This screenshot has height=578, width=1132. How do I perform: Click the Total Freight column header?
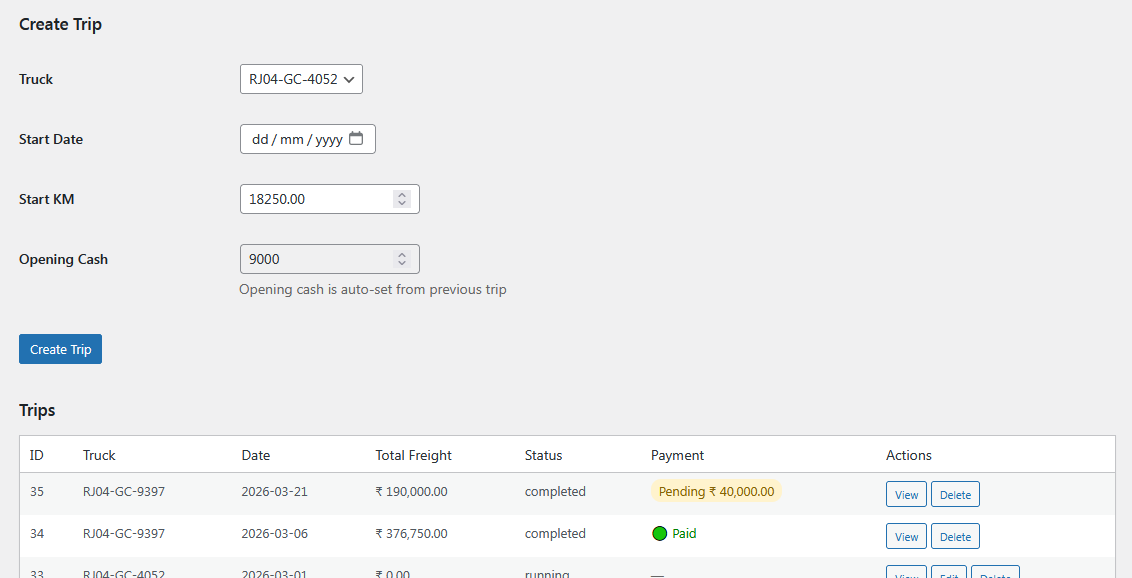pos(413,455)
